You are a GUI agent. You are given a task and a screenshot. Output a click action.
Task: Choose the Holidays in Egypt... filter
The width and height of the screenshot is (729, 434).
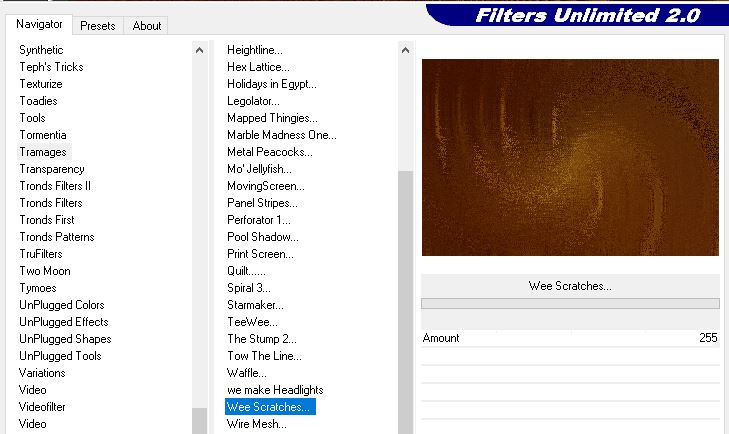point(272,84)
